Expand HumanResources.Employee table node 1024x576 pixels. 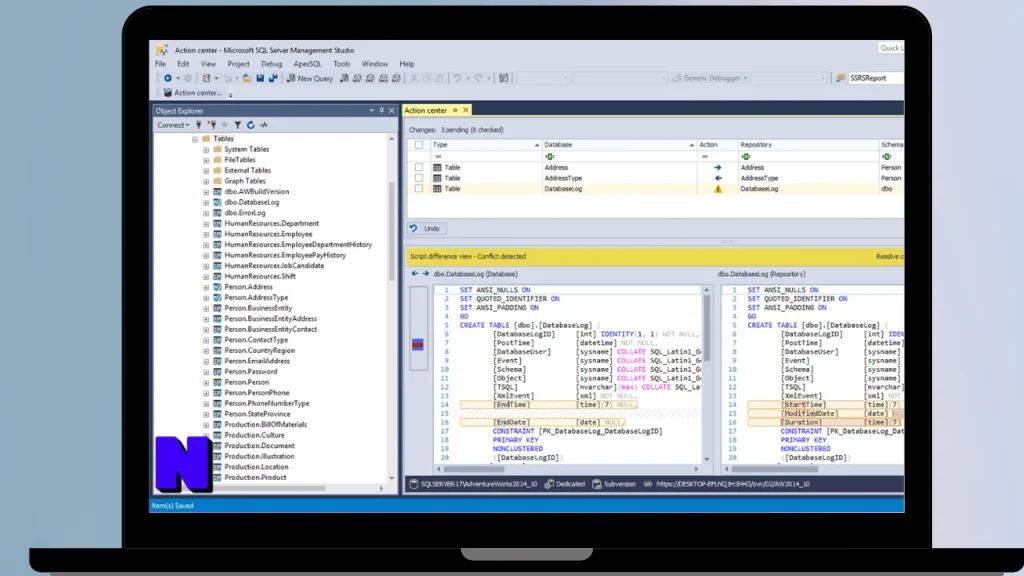[206, 234]
